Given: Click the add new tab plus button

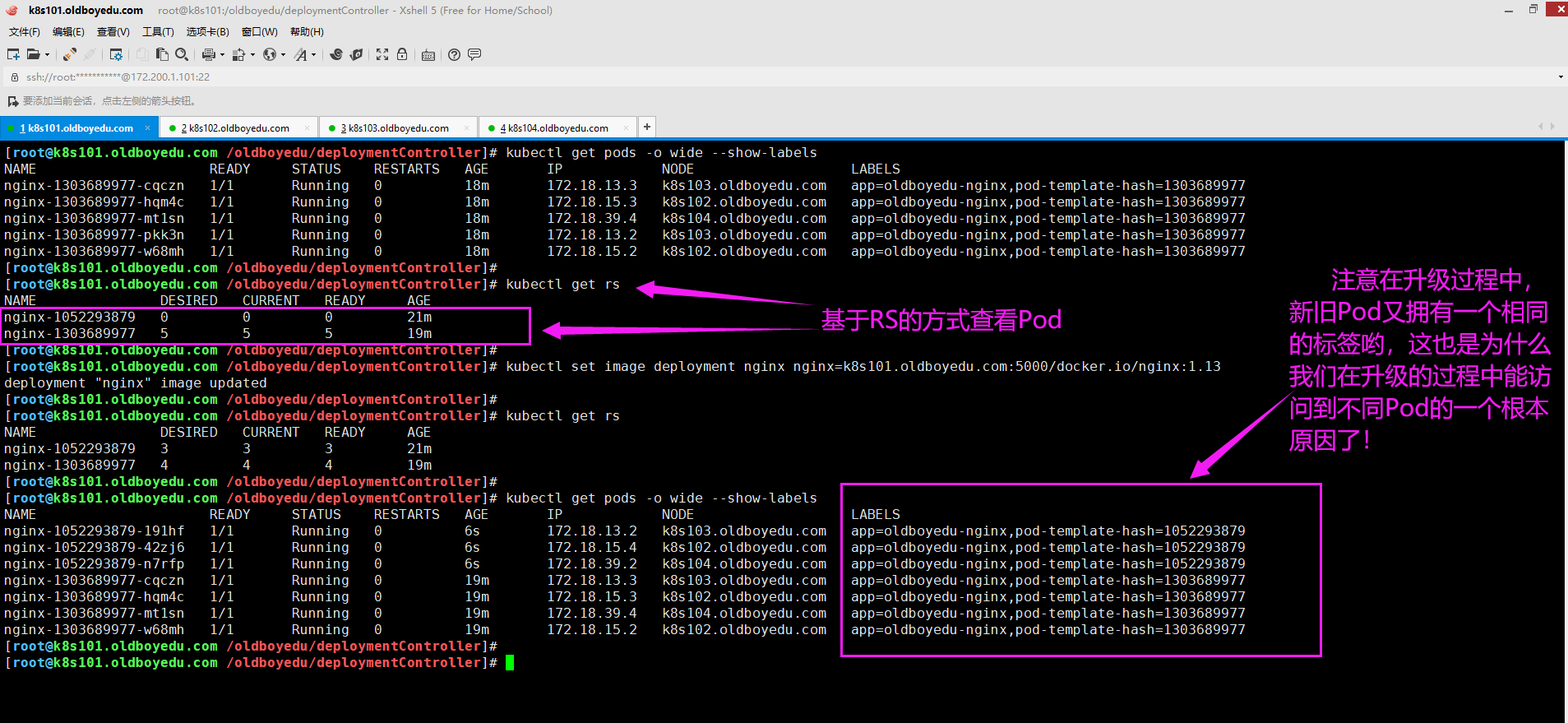Looking at the screenshot, I should coord(647,127).
